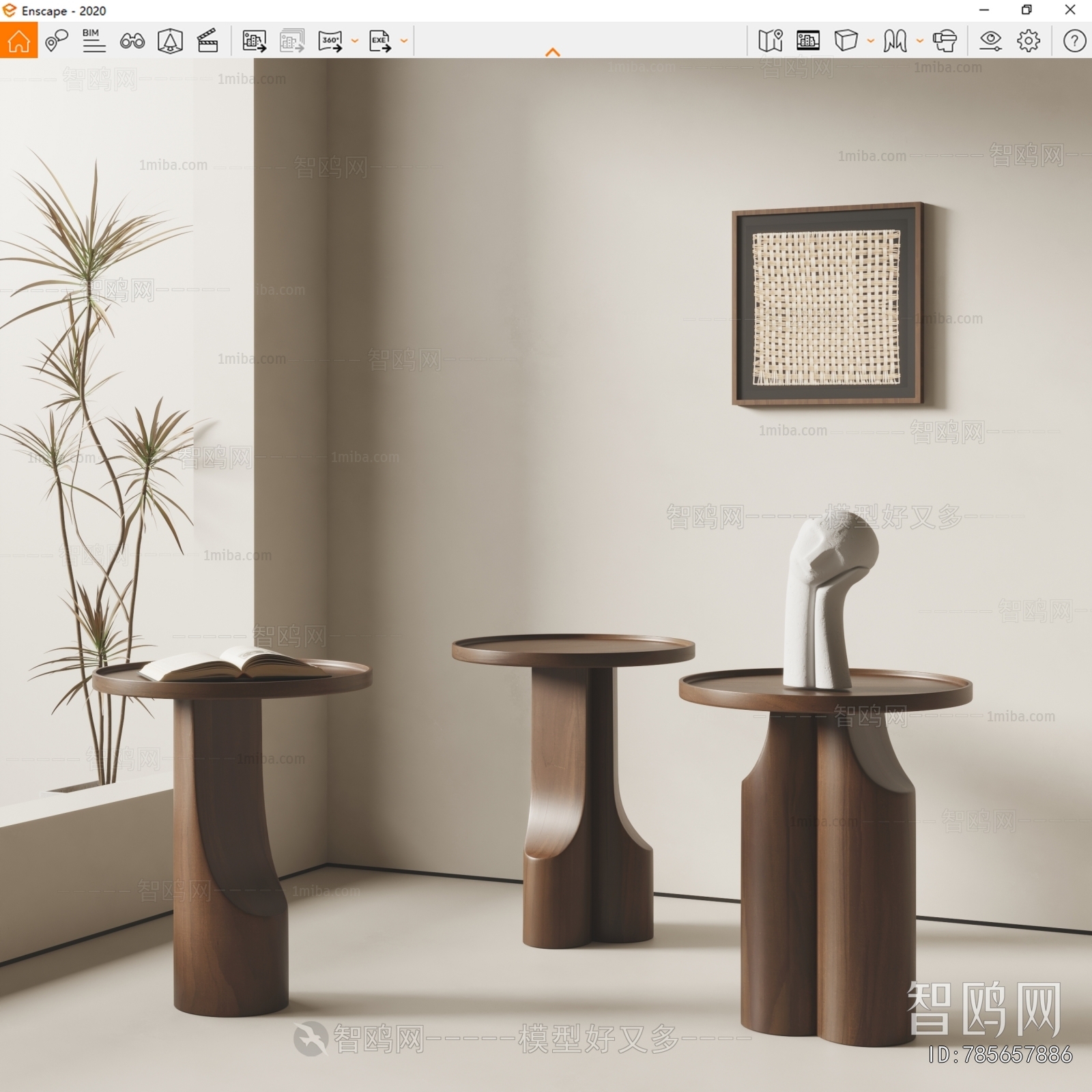
Task: Open Visual Settings with the eye icon
Action: tap(992, 42)
